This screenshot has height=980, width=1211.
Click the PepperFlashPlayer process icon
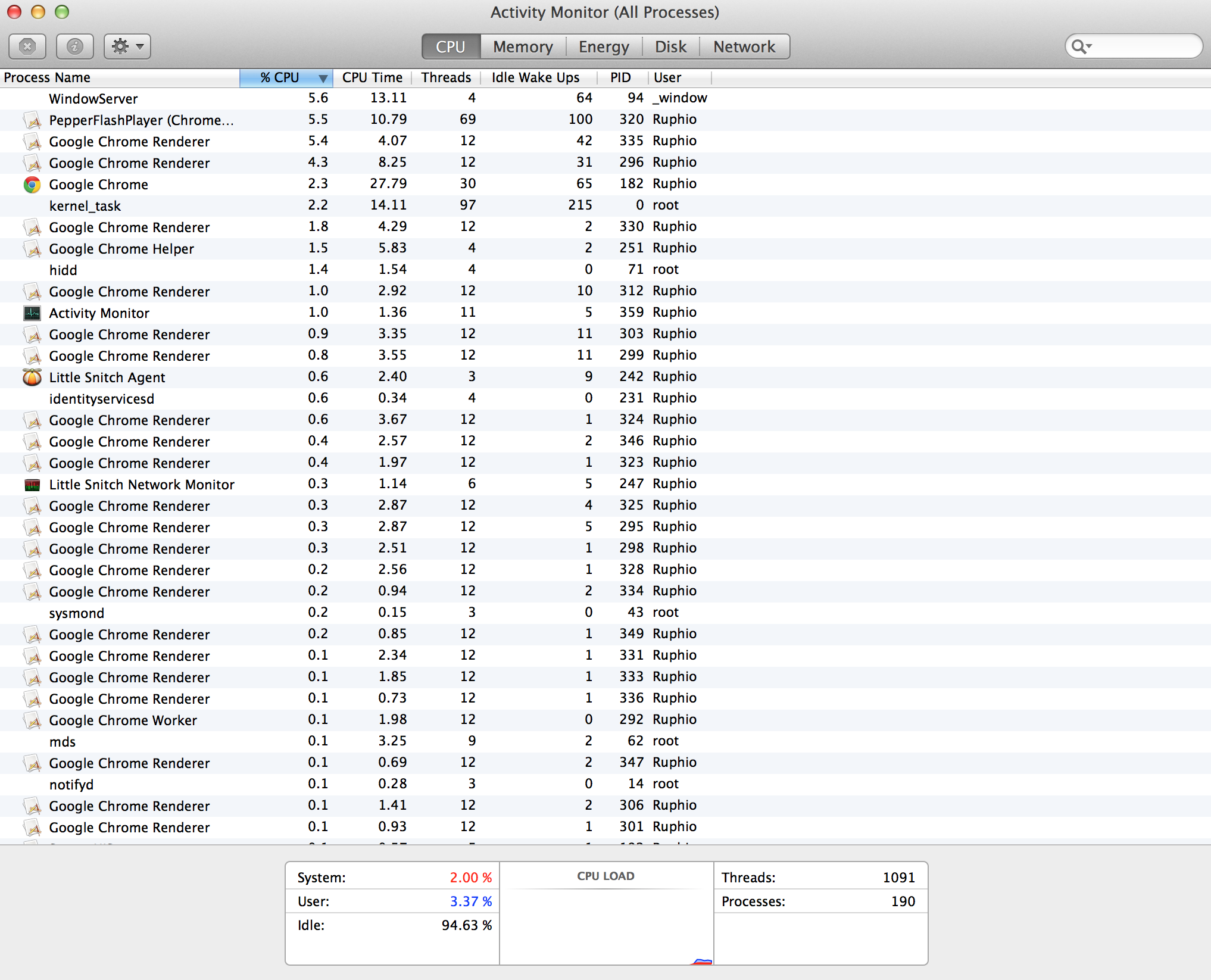coord(32,120)
